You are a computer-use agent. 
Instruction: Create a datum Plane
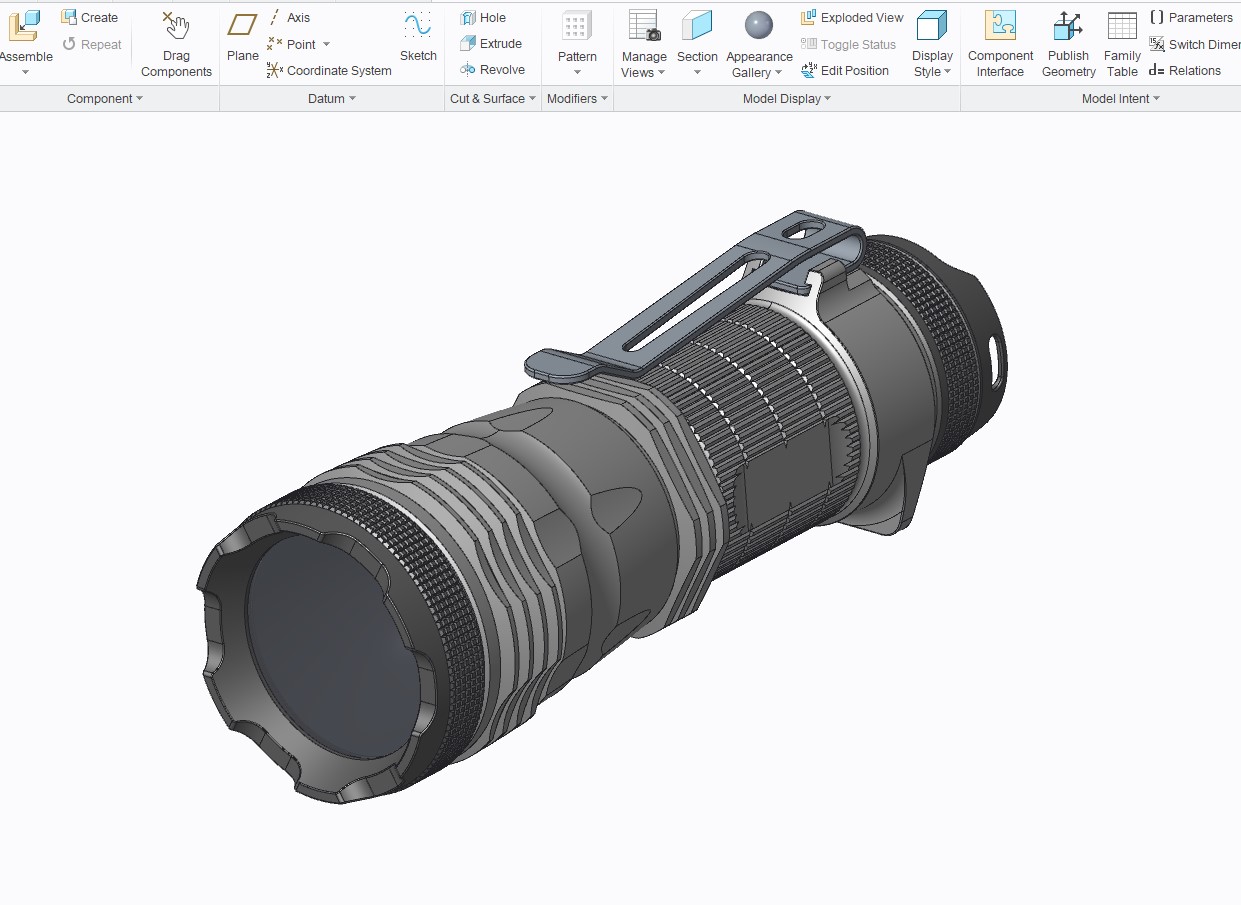click(x=242, y=38)
